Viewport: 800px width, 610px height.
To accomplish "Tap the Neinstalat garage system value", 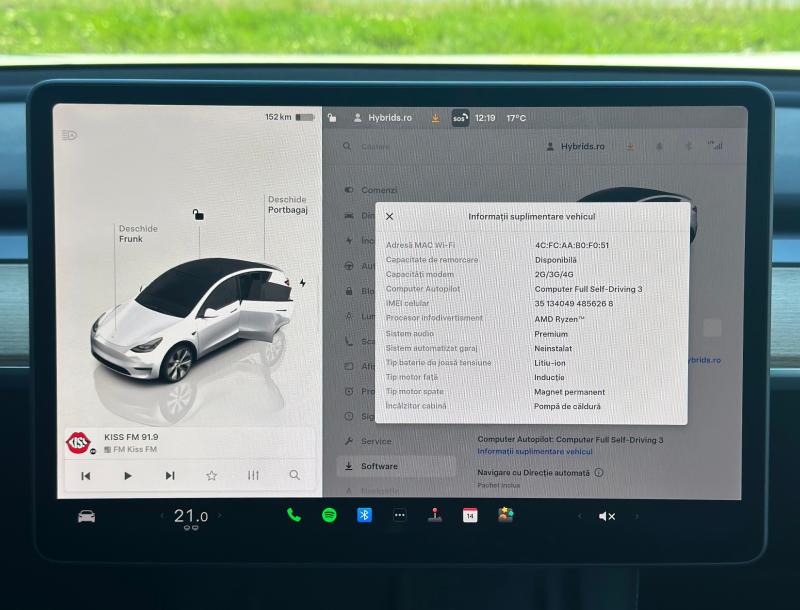I will [x=553, y=348].
